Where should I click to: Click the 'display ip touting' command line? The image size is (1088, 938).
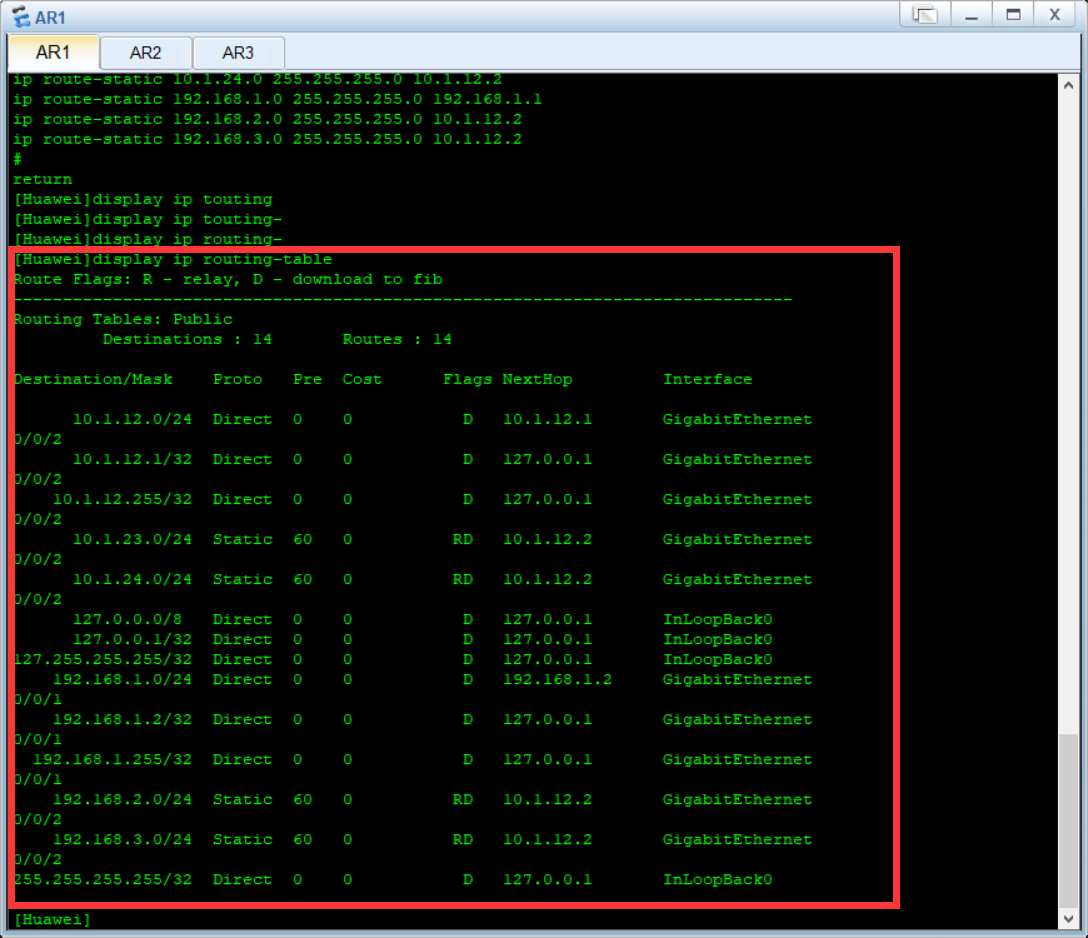pyautogui.click(x=143, y=199)
